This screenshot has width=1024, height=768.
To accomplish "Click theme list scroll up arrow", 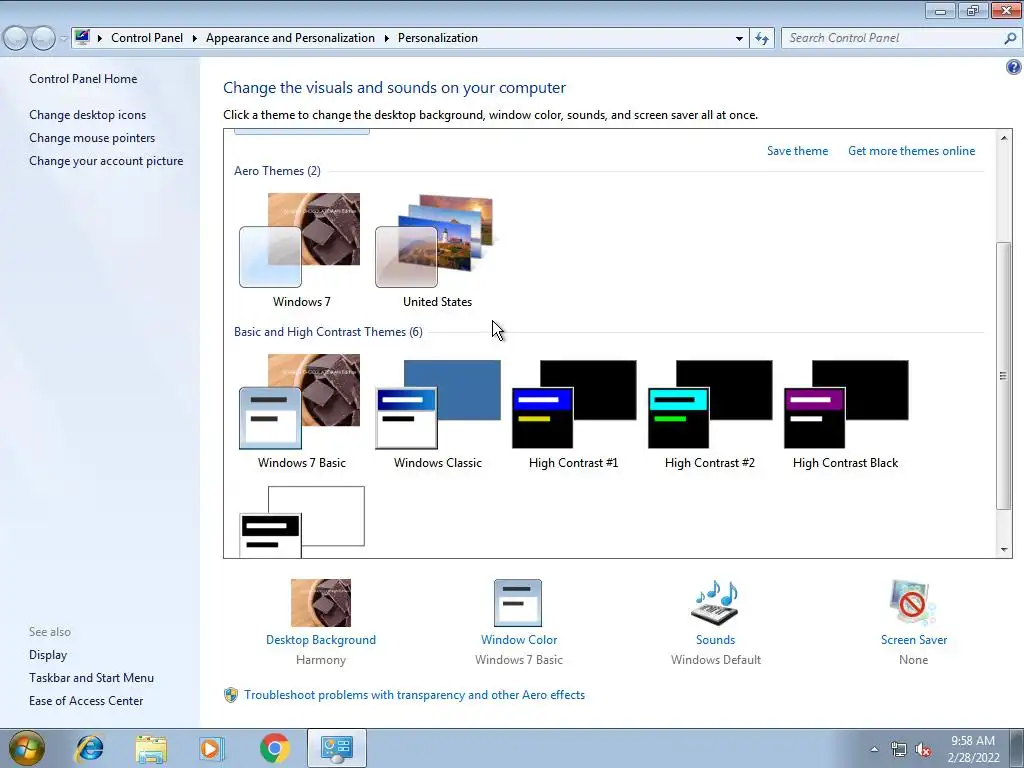I will pyautogui.click(x=1004, y=137).
